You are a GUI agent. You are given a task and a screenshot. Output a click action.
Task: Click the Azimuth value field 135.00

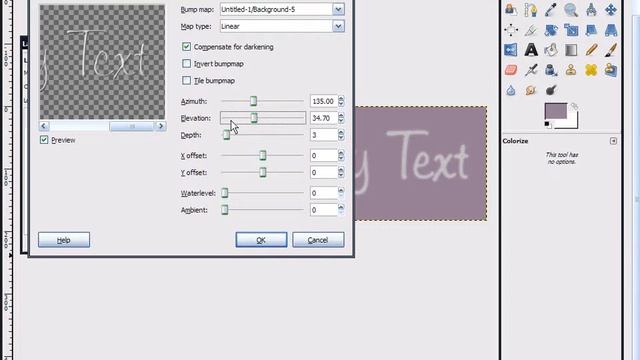click(x=323, y=101)
